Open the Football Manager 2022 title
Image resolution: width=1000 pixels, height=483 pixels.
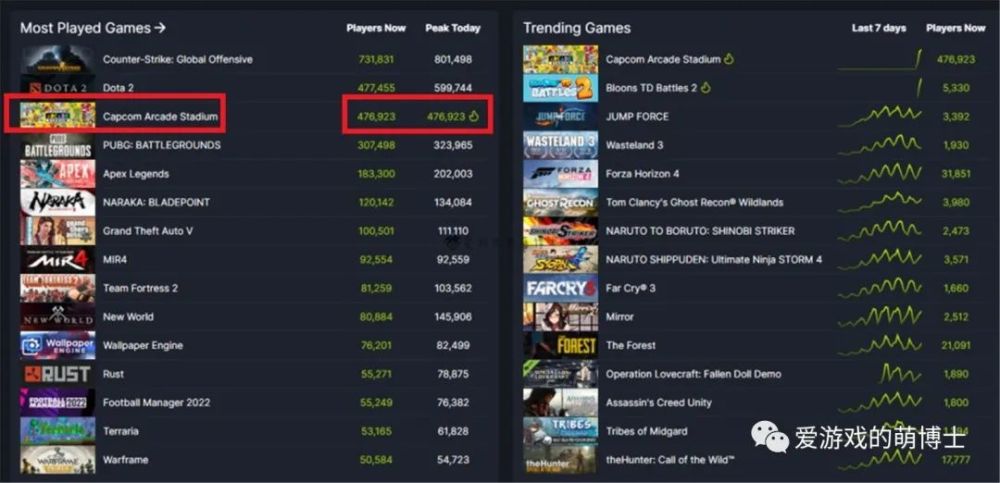(x=156, y=403)
